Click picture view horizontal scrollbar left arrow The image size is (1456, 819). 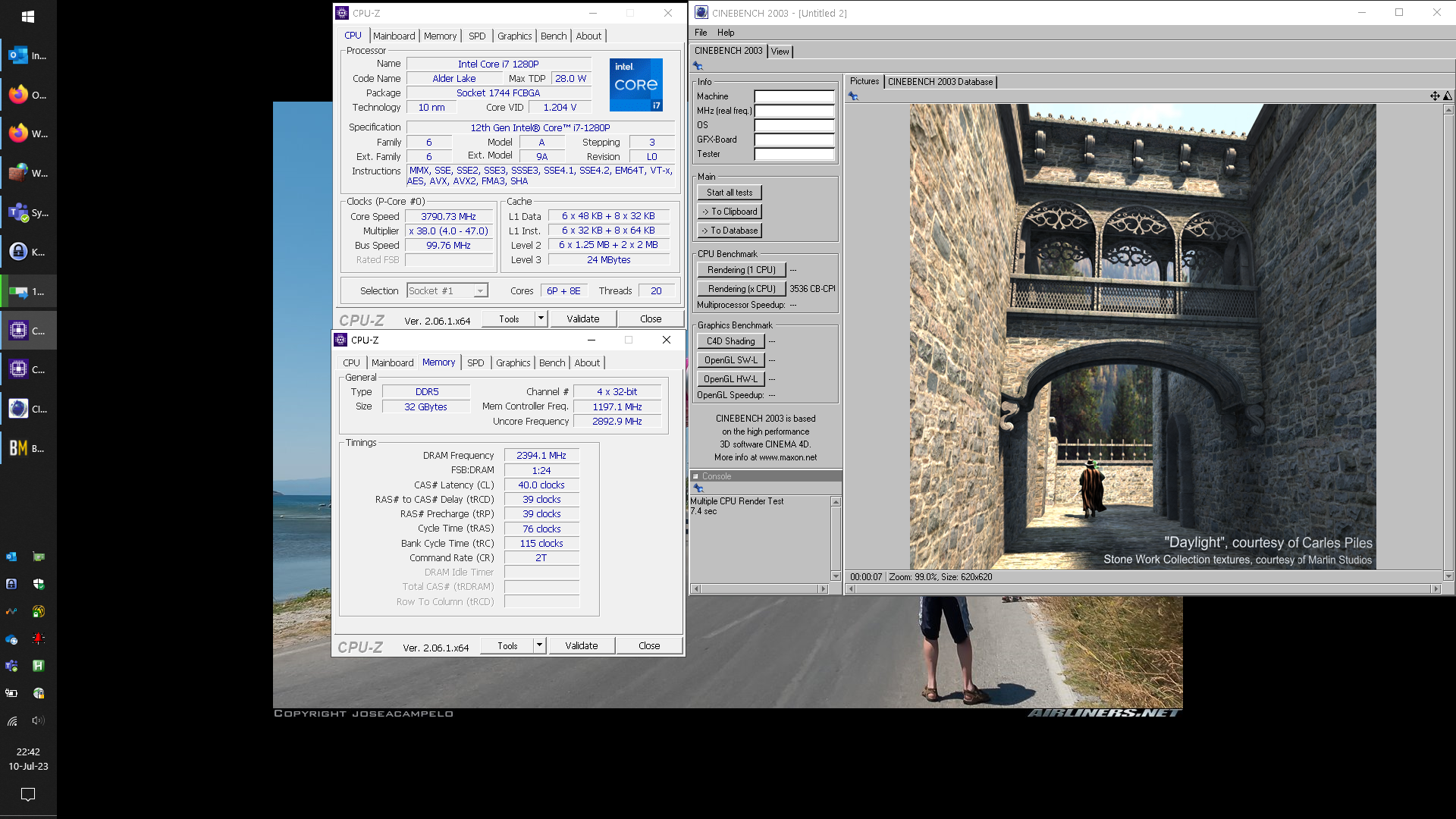[x=850, y=589]
